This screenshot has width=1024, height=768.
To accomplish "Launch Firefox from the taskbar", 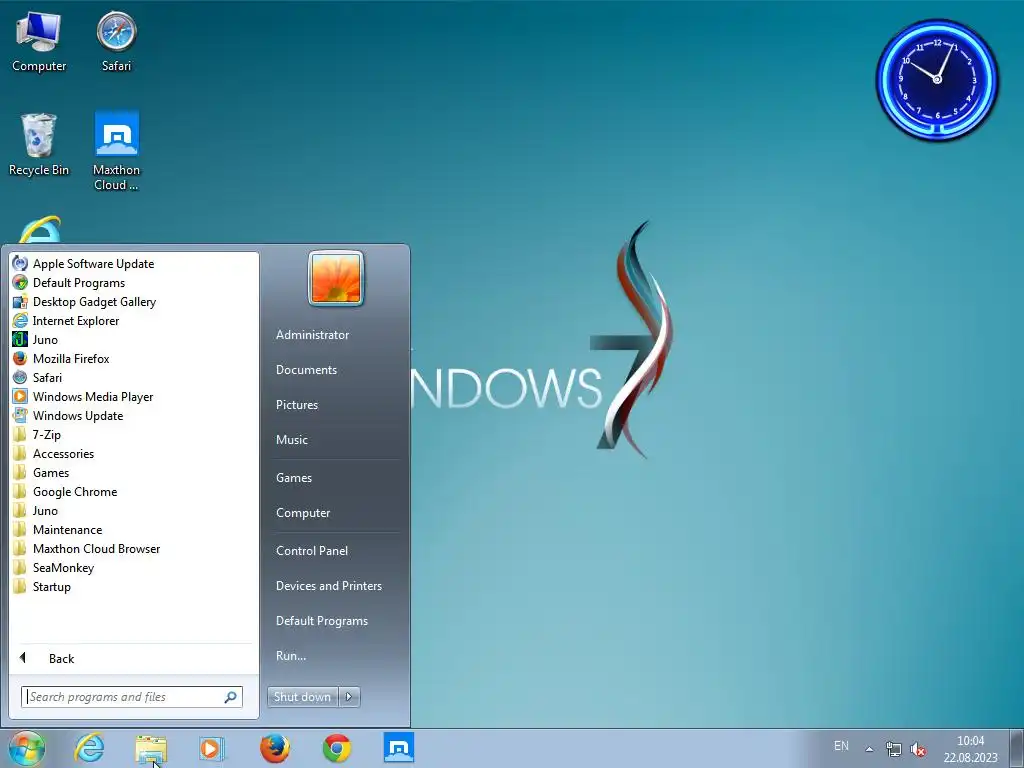I will (x=275, y=748).
